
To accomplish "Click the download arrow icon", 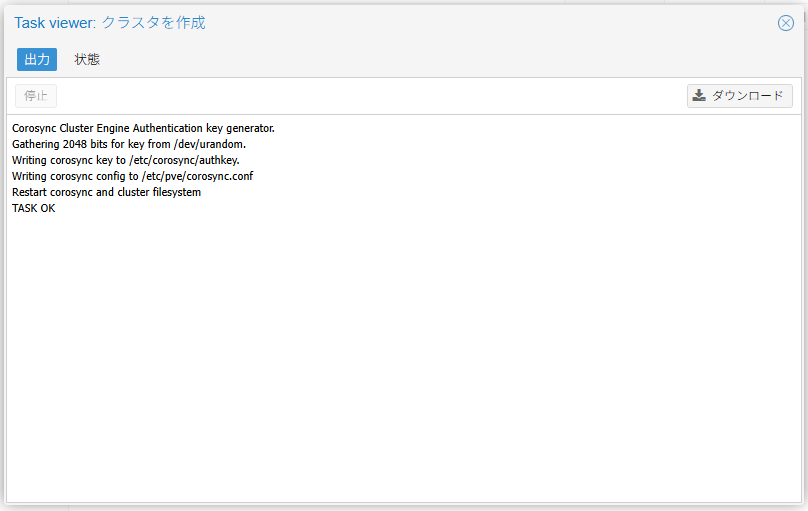I will coord(699,96).
